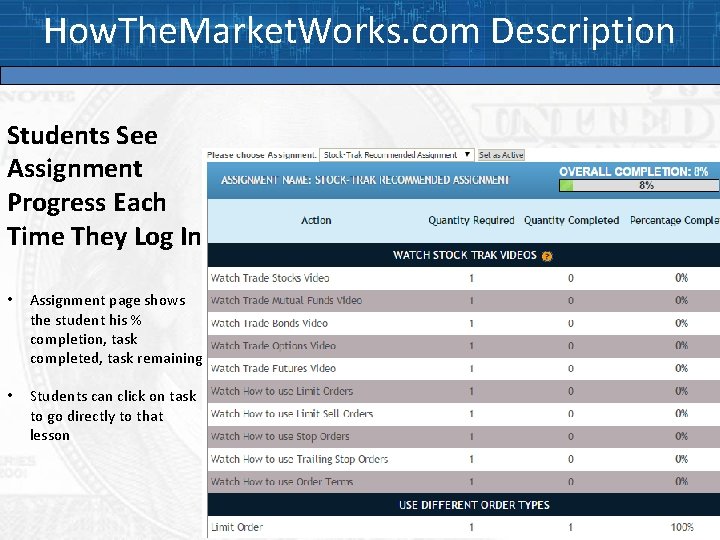
Task: Click the bullet about assignment page % completion
Action: click(116, 329)
